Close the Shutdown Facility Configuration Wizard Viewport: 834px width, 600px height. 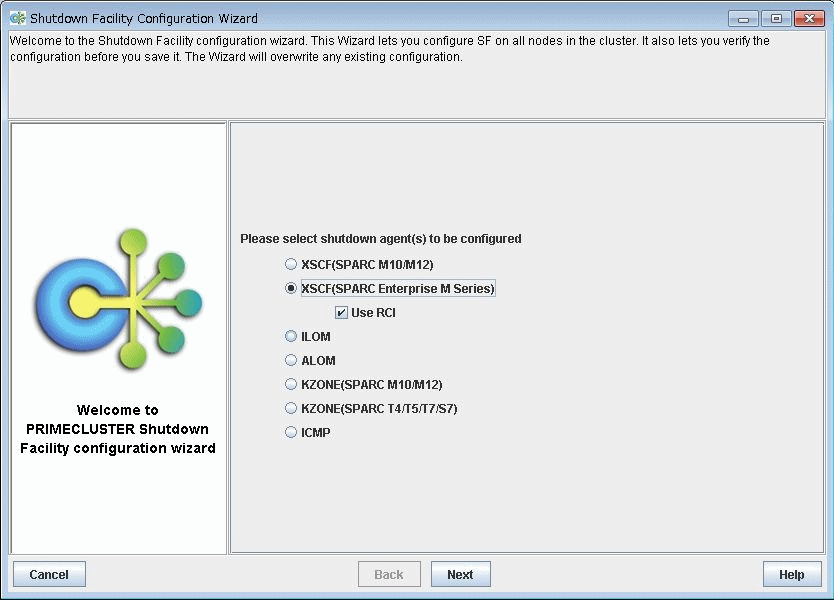pos(809,19)
